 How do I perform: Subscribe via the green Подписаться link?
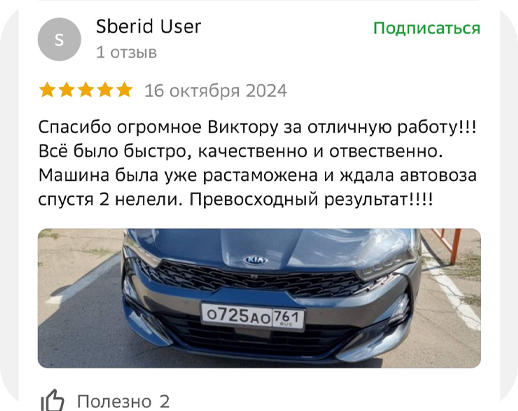[427, 28]
